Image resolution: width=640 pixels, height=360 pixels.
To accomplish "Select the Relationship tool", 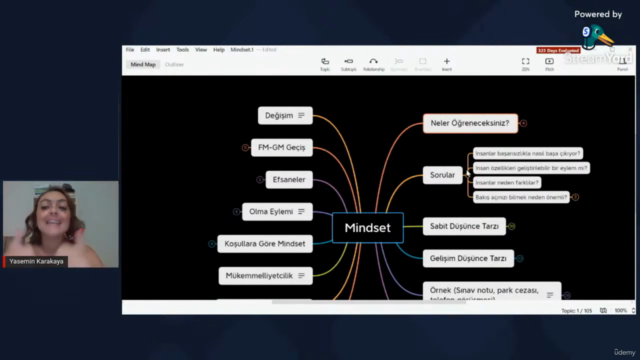I will (x=373, y=64).
